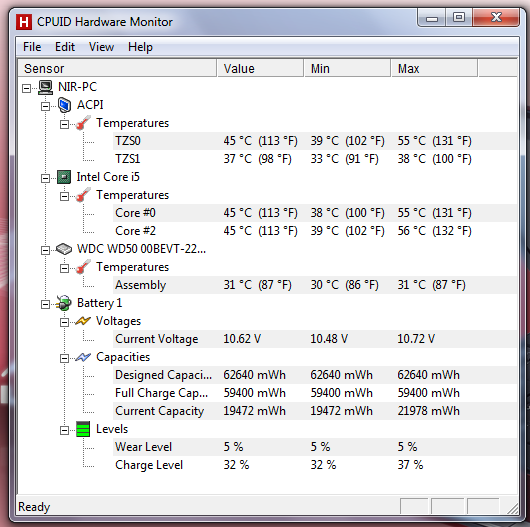The image size is (530, 527).
Task: Select the Current Voltage row
Action: [315, 339]
